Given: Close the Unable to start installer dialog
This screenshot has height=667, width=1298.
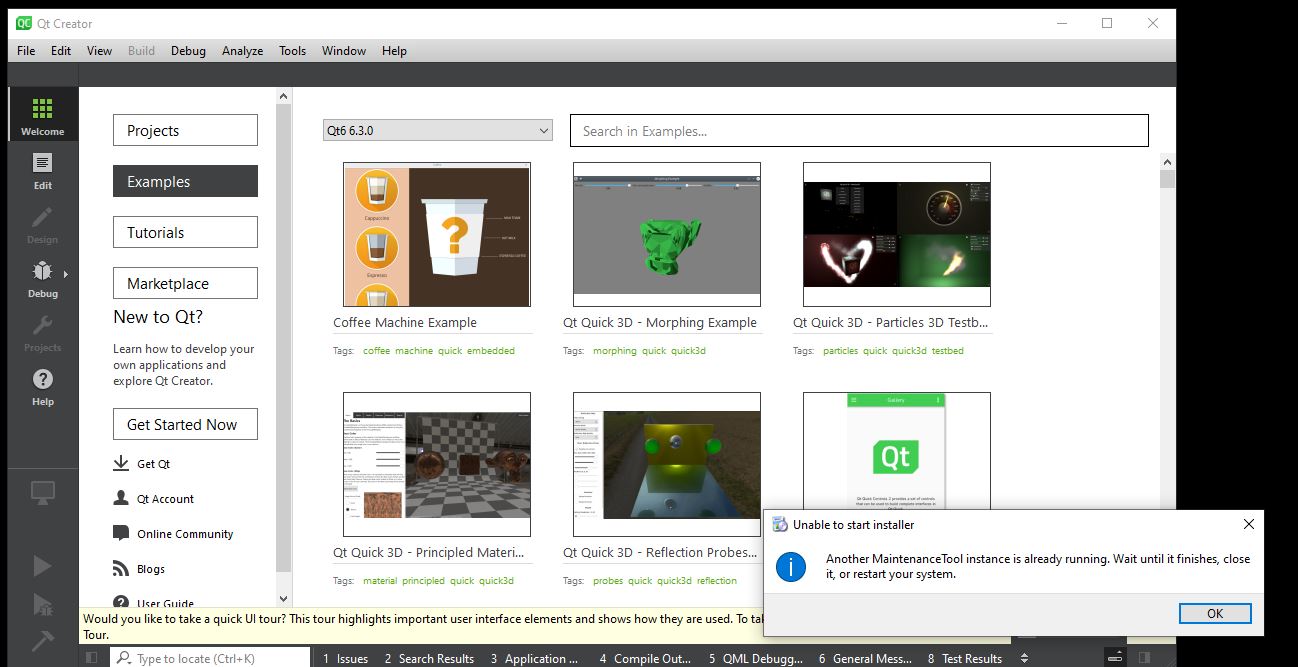Looking at the screenshot, I should click(x=1248, y=524).
